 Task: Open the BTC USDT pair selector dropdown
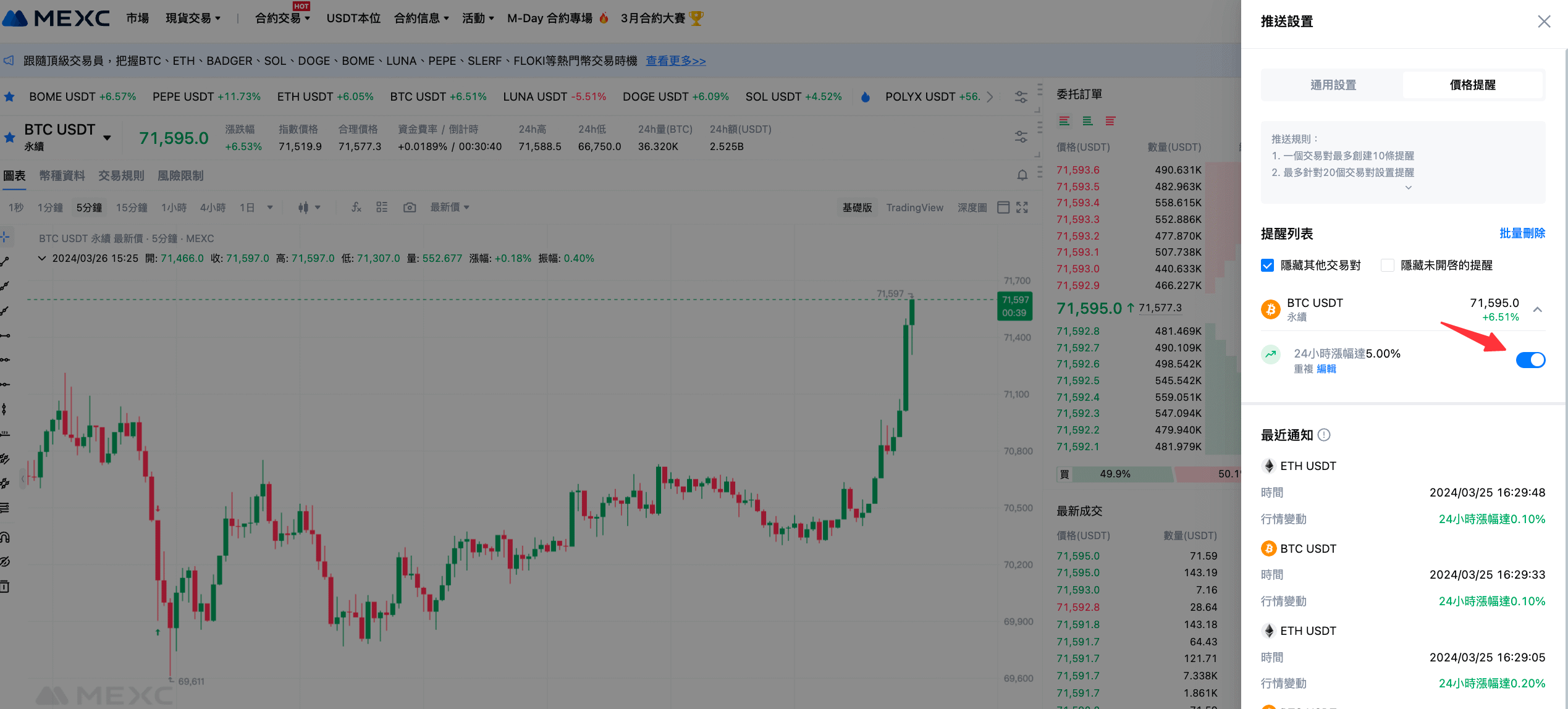pyautogui.click(x=107, y=138)
